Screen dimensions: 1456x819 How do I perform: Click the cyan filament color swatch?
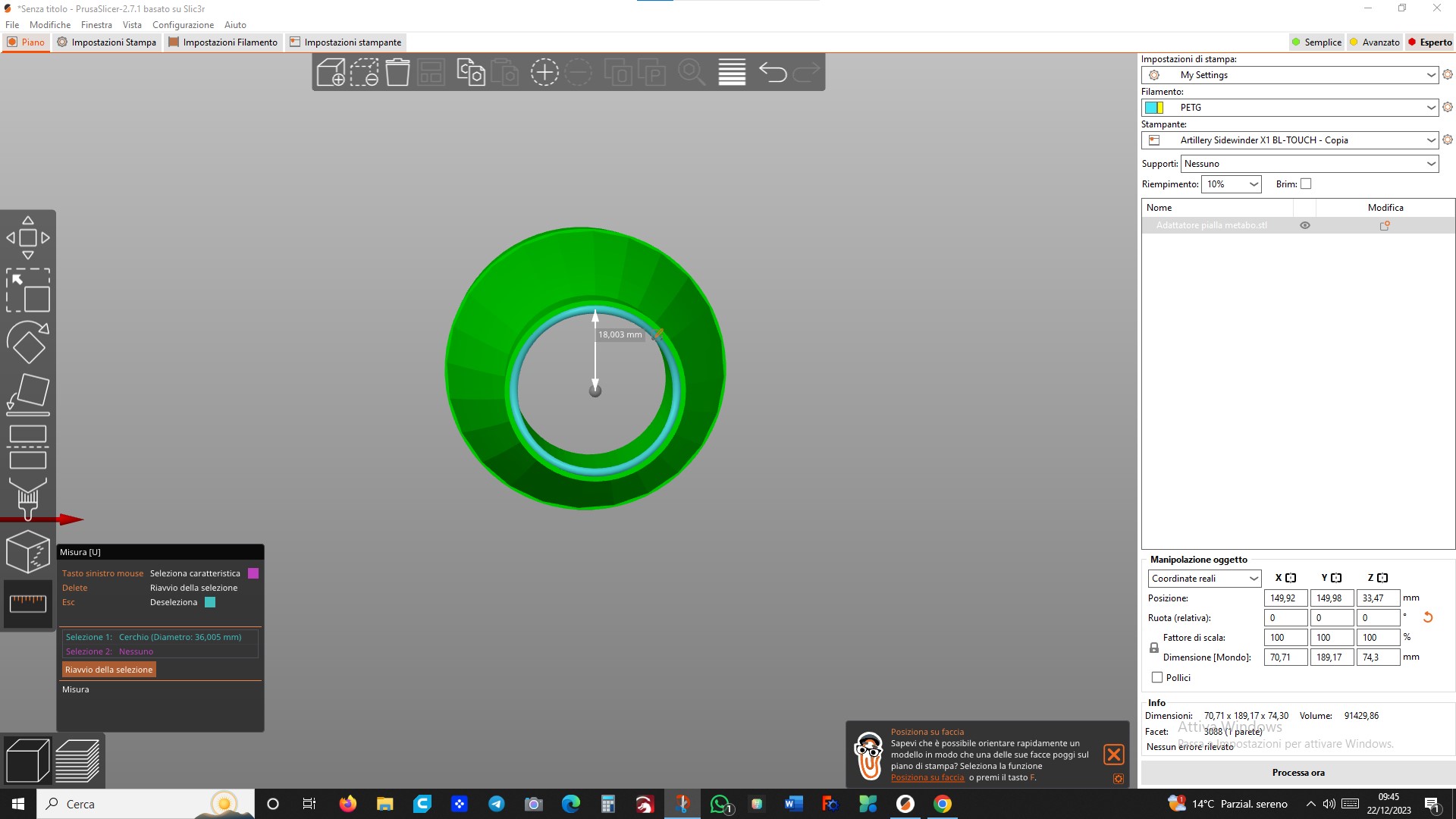pyautogui.click(x=1151, y=108)
